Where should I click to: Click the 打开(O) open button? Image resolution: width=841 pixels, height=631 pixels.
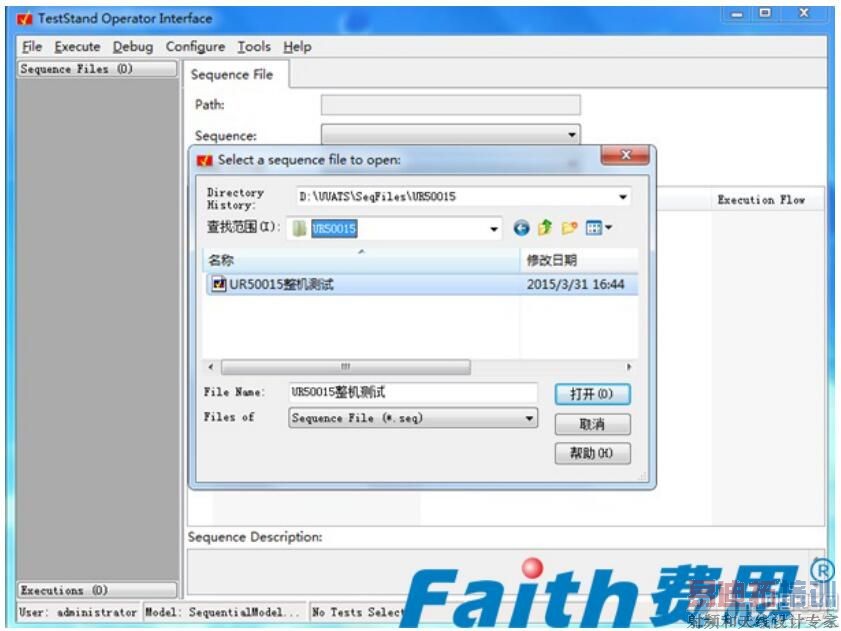592,394
